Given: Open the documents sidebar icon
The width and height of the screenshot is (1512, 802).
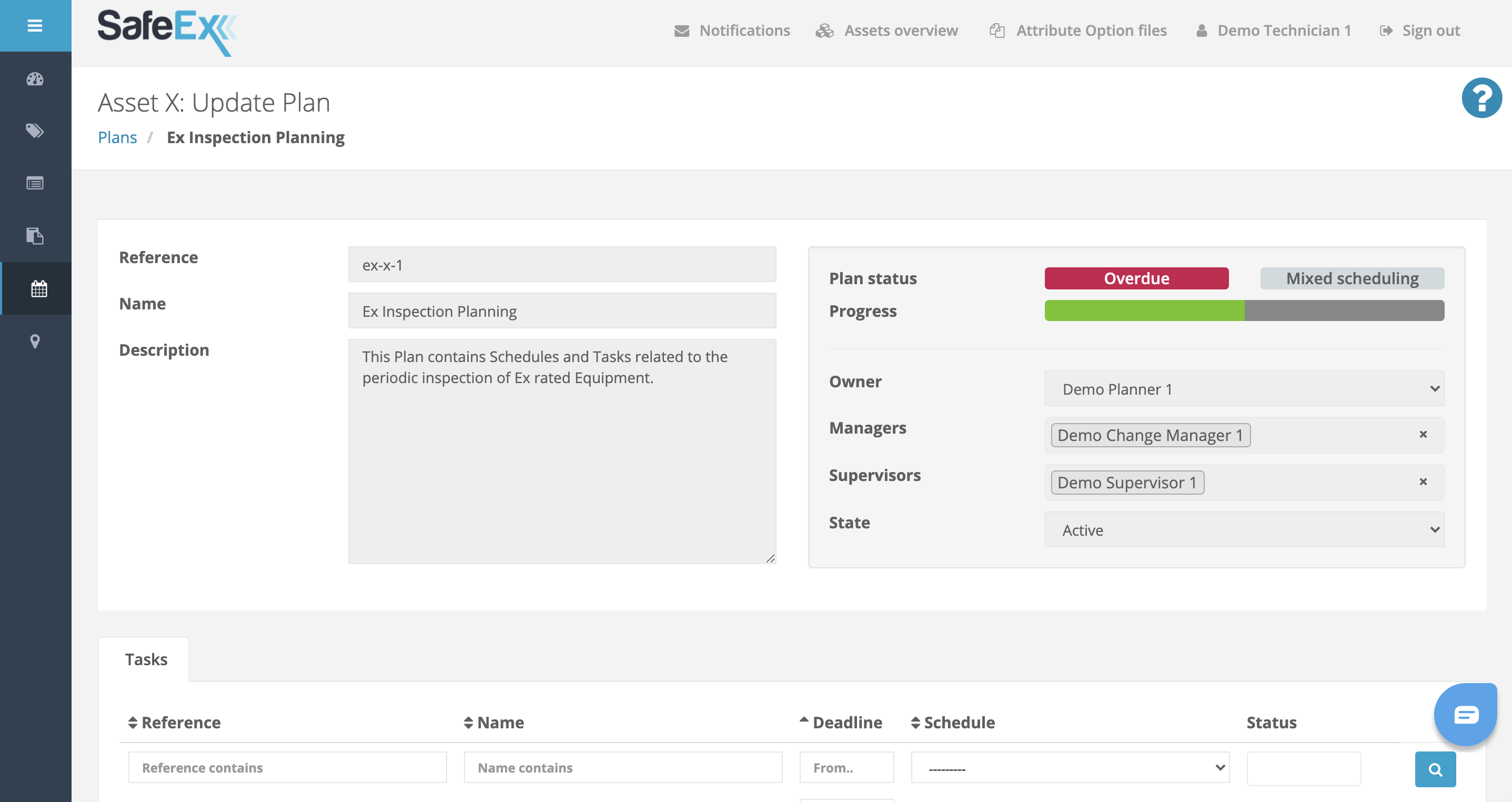Looking at the screenshot, I should 35,236.
